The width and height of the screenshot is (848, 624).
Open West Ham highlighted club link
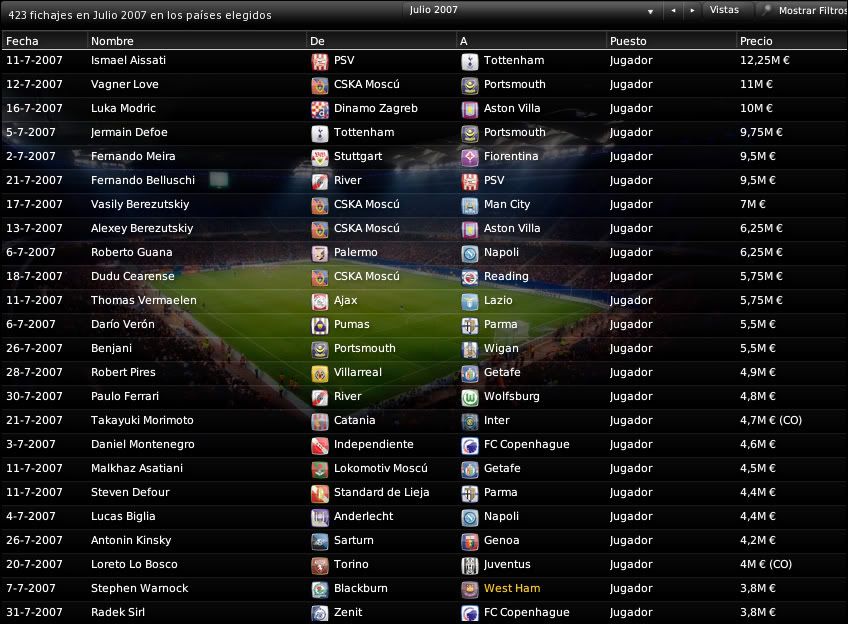point(512,588)
